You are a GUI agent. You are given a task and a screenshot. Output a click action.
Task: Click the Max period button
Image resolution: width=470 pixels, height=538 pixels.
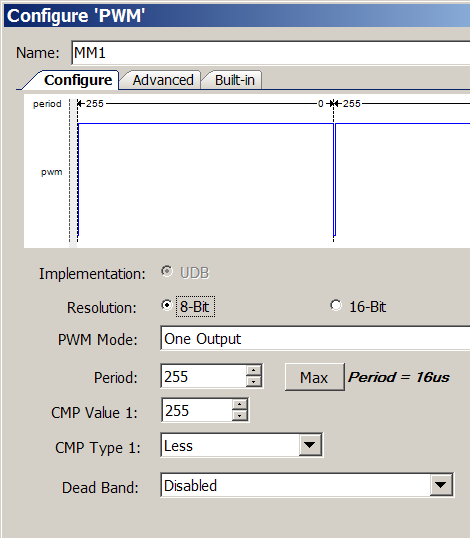pyautogui.click(x=314, y=377)
